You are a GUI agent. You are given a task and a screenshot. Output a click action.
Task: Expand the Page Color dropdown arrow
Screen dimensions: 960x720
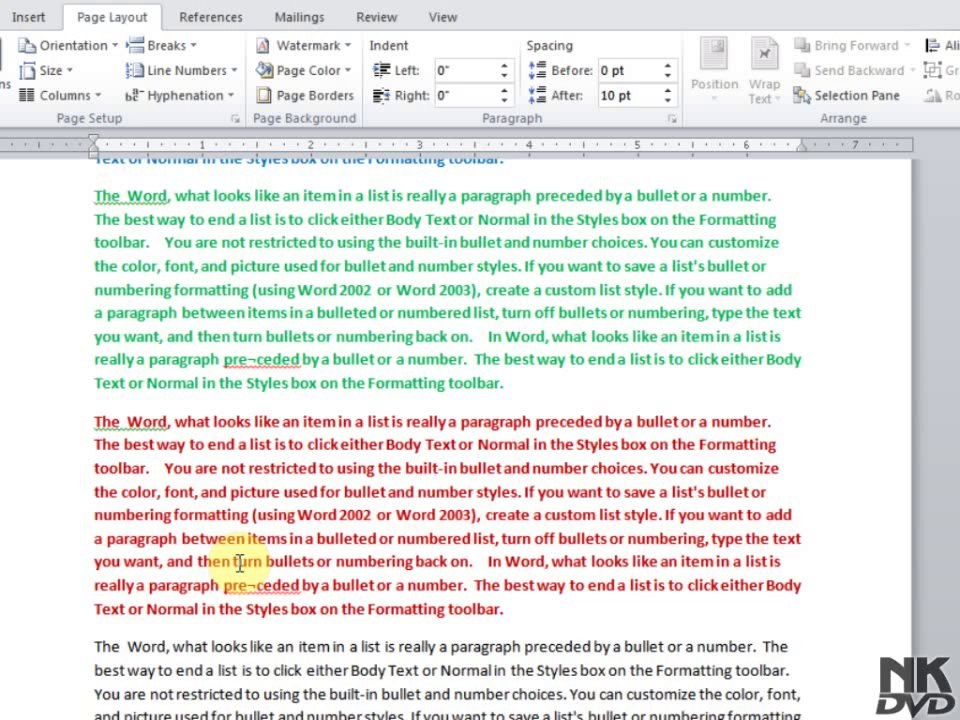click(x=348, y=70)
